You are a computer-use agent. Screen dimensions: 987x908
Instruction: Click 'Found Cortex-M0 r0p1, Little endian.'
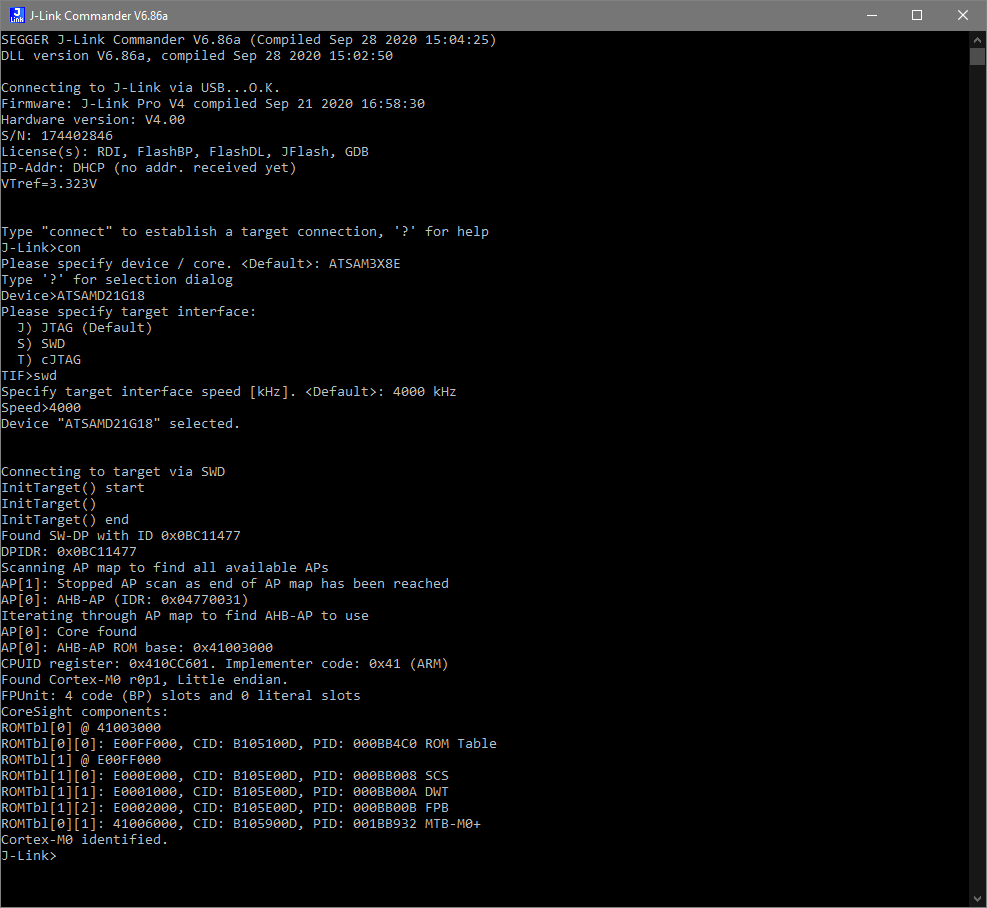pos(145,680)
